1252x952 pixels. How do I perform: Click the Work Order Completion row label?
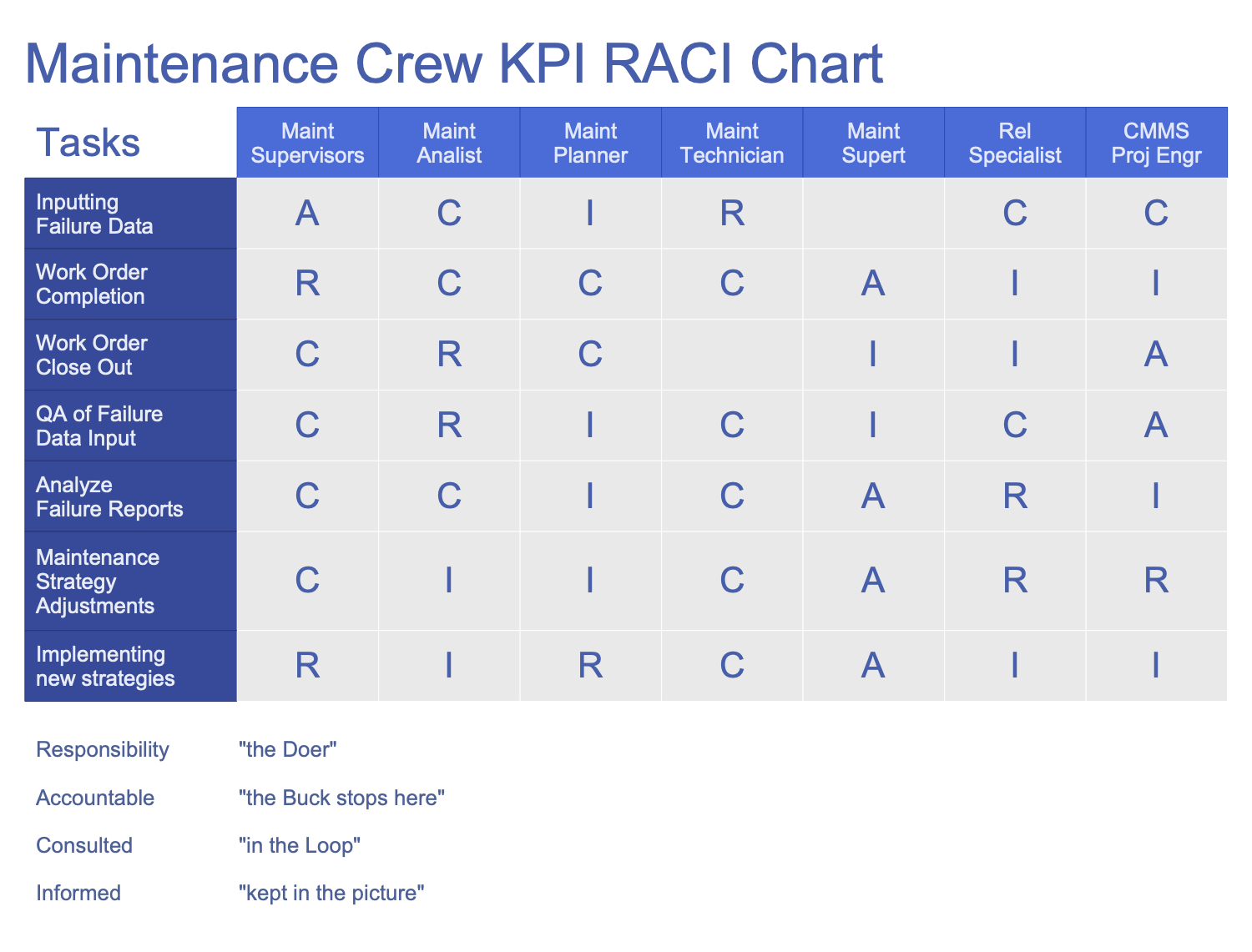[92, 284]
